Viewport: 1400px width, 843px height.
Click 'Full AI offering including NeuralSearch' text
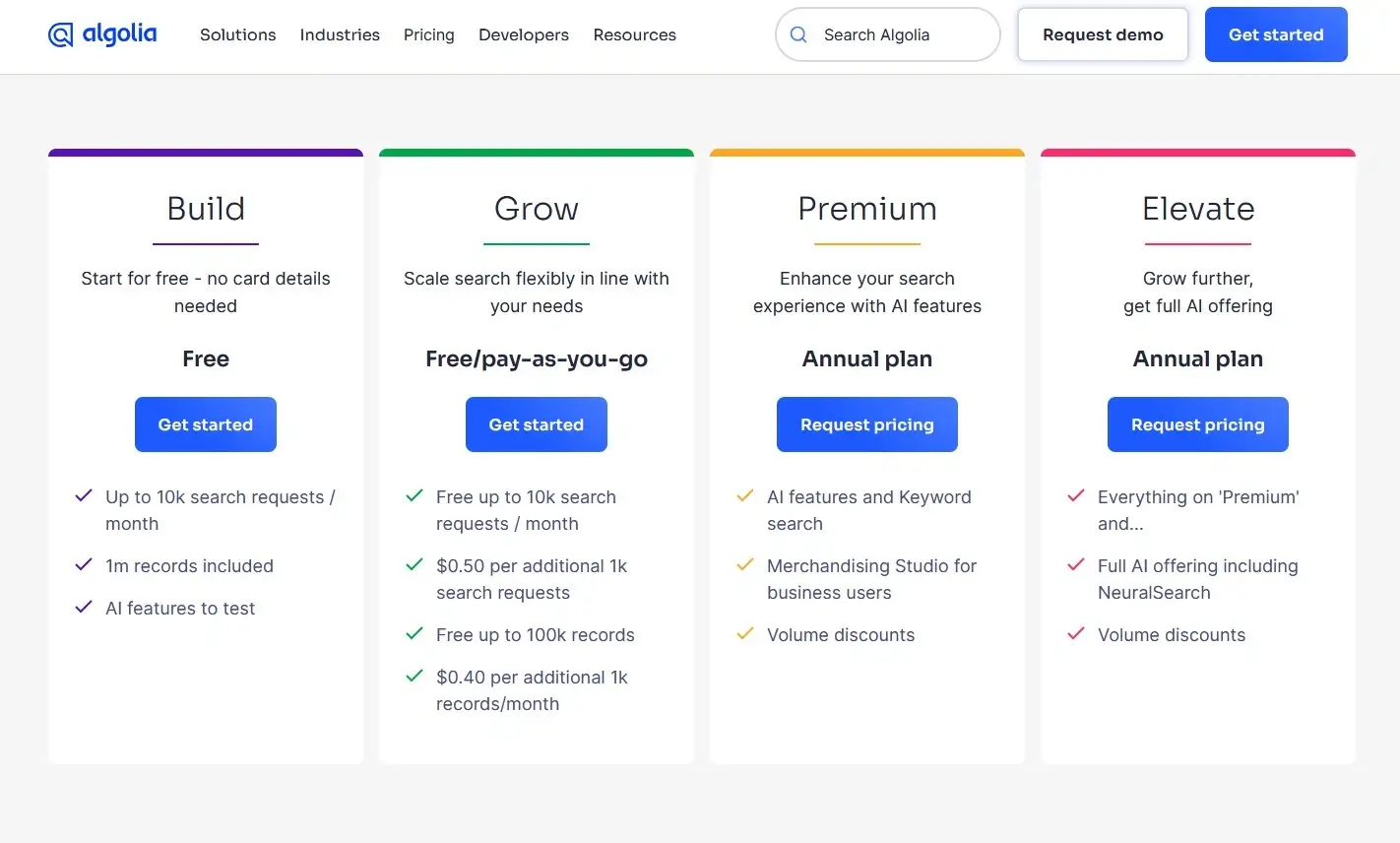[x=1198, y=579]
